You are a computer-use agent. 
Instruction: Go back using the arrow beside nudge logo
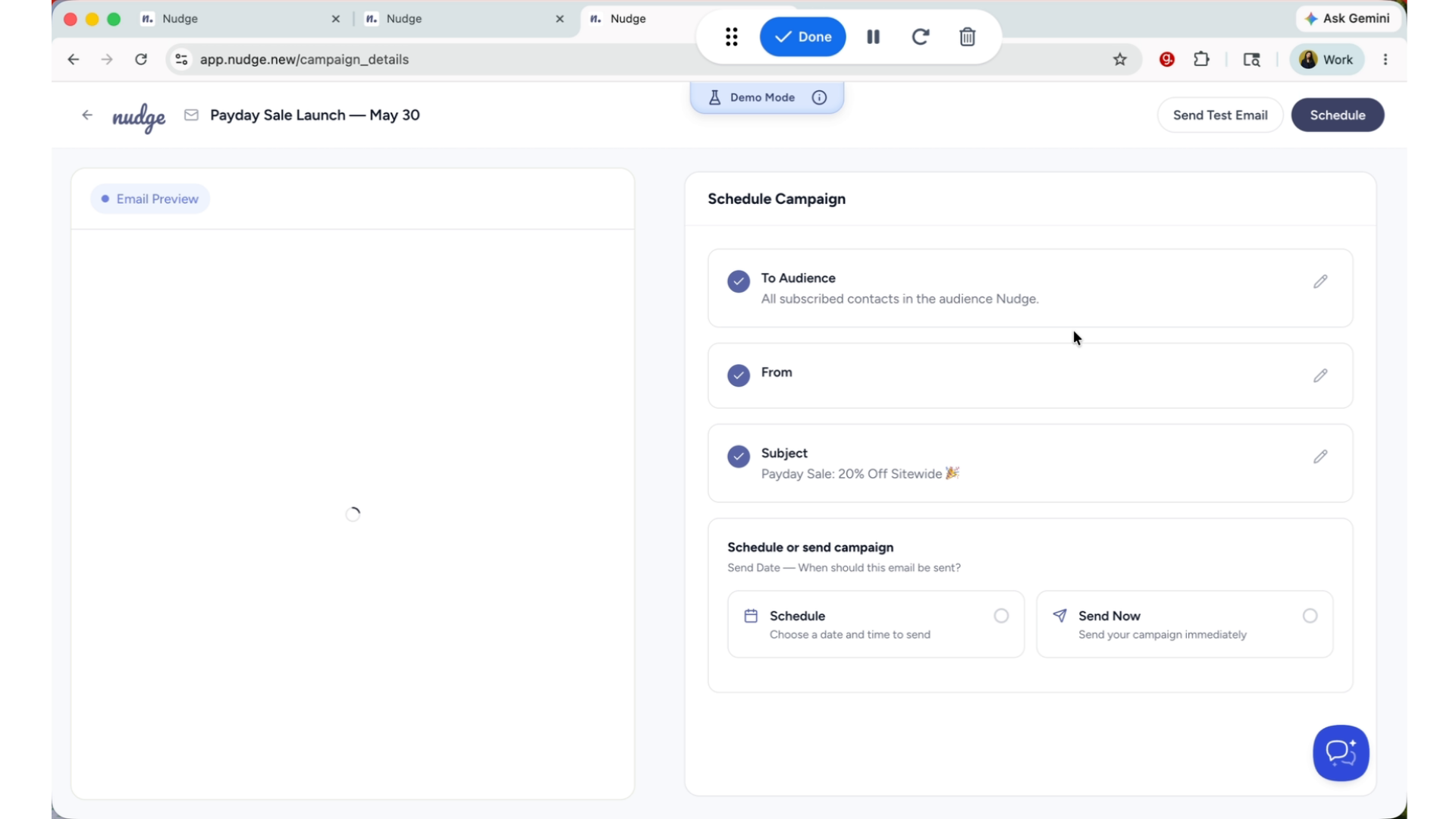pyautogui.click(x=87, y=115)
